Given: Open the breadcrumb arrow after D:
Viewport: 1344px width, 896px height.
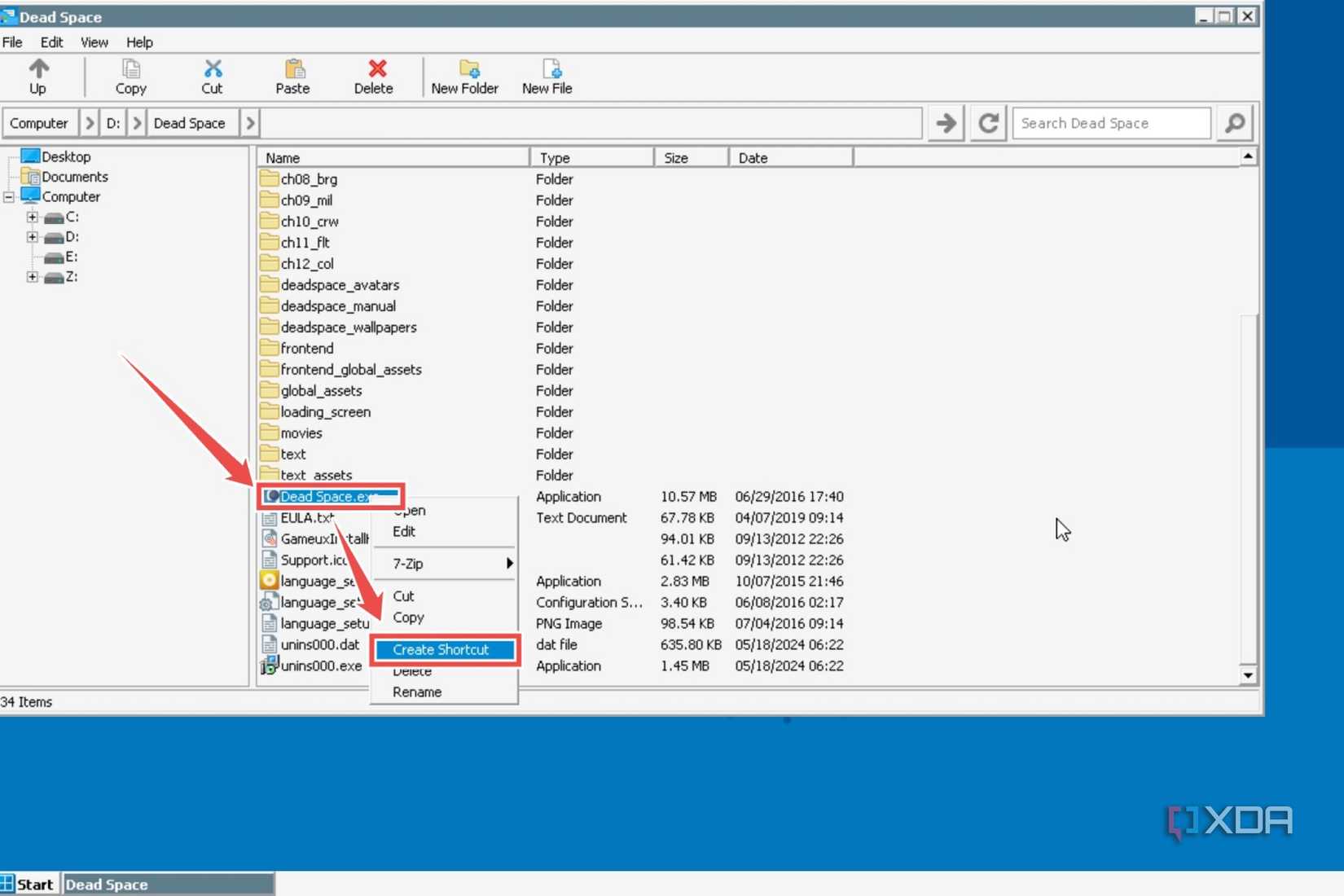Looking at the screenshot, I should coord(137,123).
